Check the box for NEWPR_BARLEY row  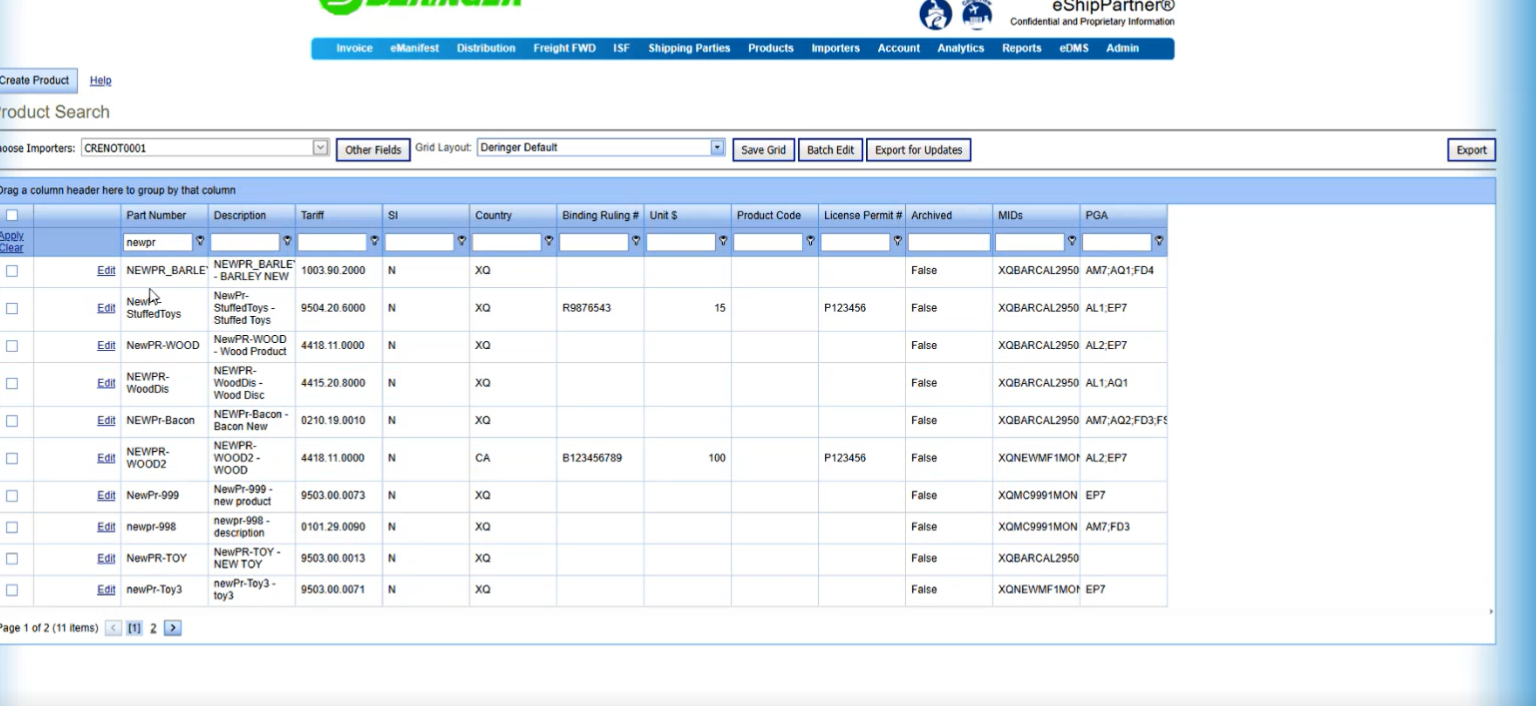coord(12,271)
